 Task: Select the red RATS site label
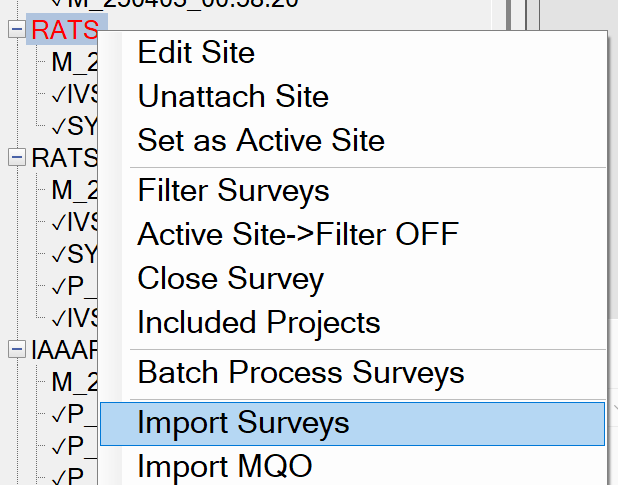[64, 30]
